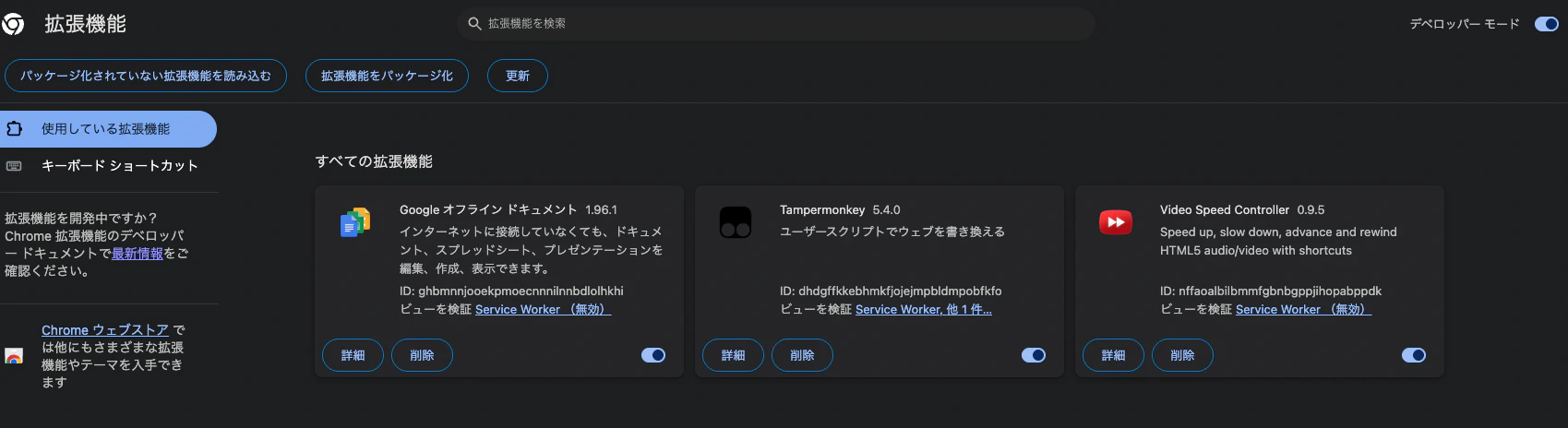
Task: Click the 拡張機能をパッケージ化 button
Action: tap(387, 76)
